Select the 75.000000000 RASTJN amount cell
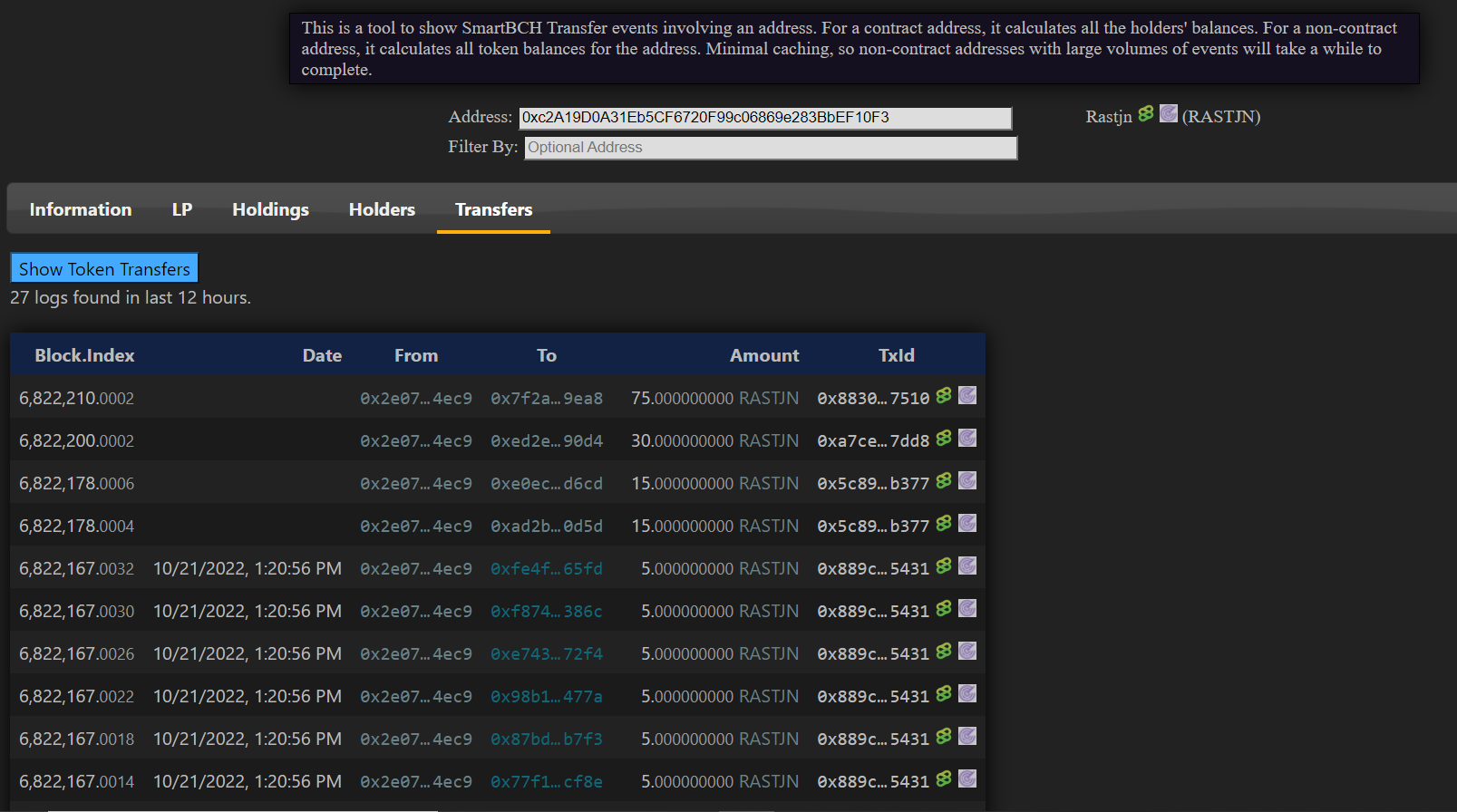The height and width of the screenshot is (812, 1457). 715,398
